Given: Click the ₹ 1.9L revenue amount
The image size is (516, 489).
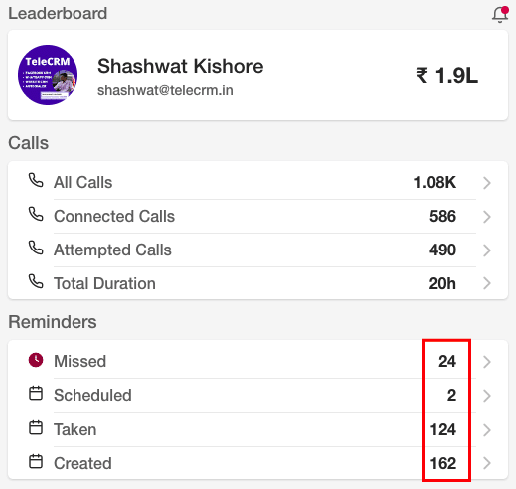Looking at the screenshot, I should coord(447,75).
